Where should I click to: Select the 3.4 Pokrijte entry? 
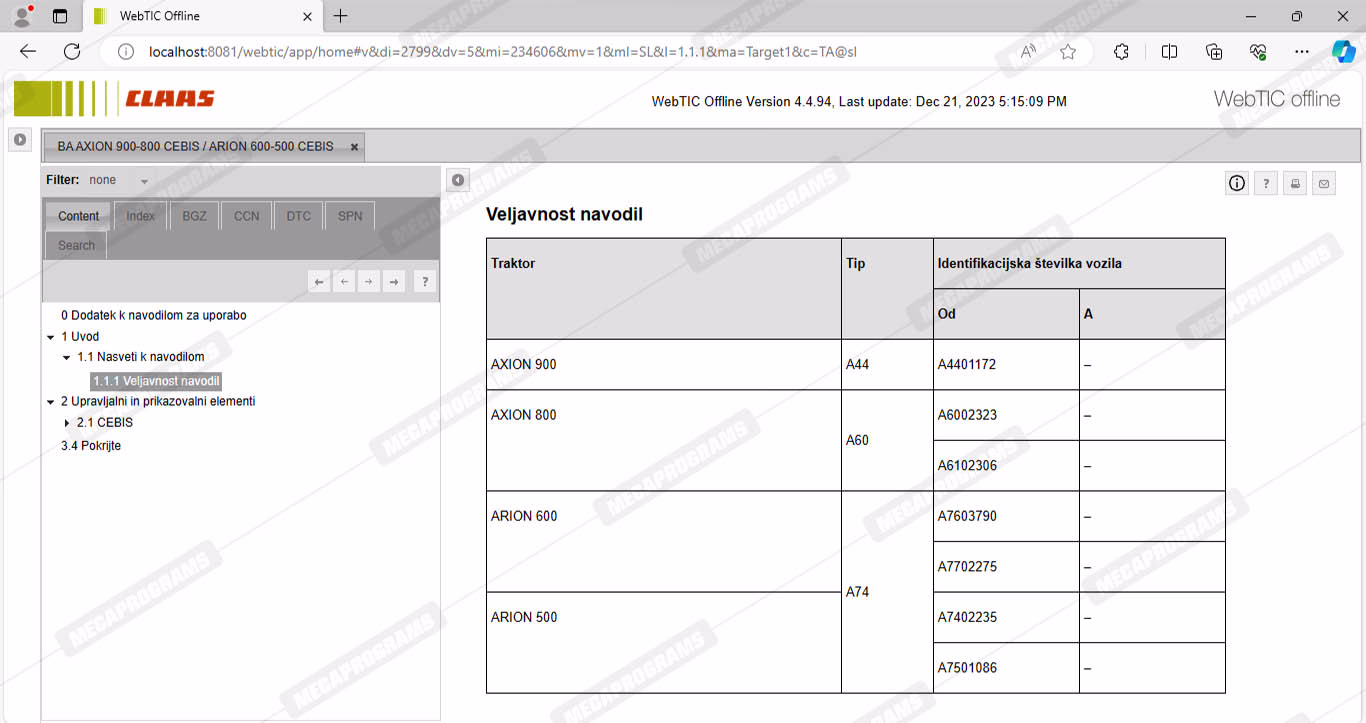click(x=91, y=446)
